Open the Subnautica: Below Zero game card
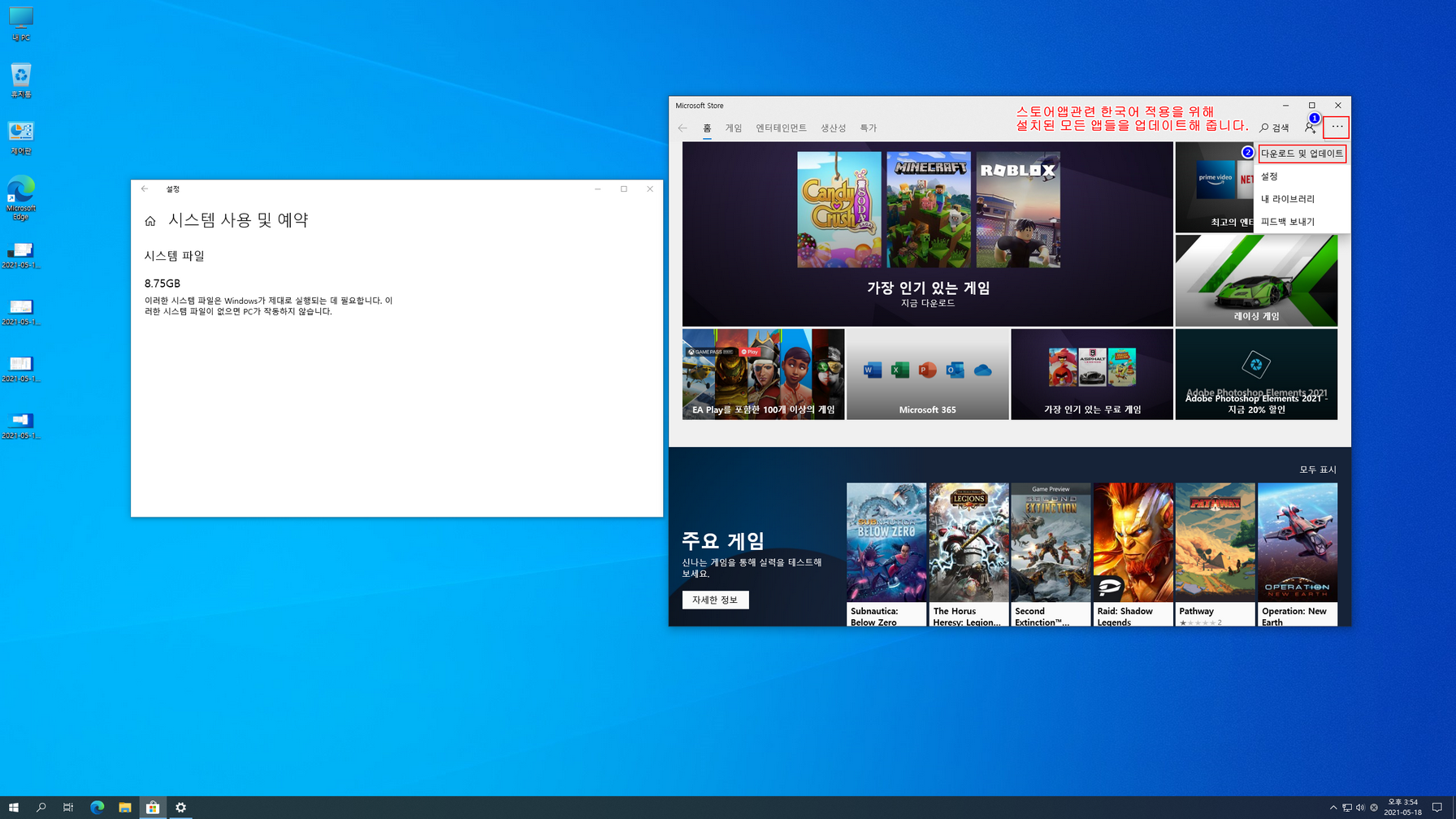 pos(886,554)
